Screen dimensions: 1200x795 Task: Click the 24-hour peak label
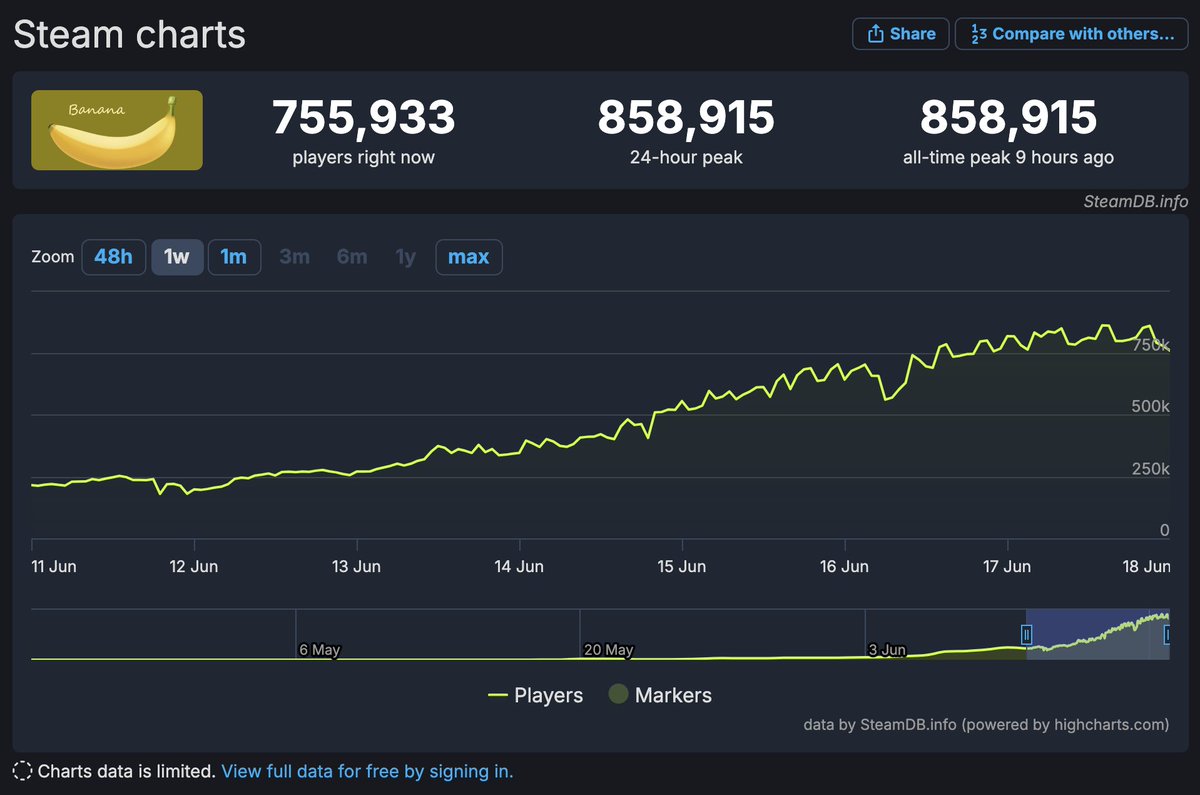[x=686, y=157]
